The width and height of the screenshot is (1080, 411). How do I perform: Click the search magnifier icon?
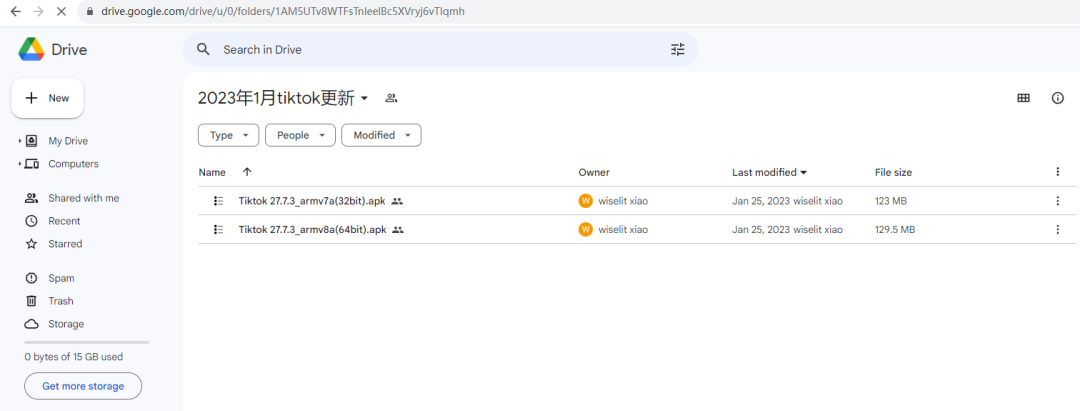(203, 50)
